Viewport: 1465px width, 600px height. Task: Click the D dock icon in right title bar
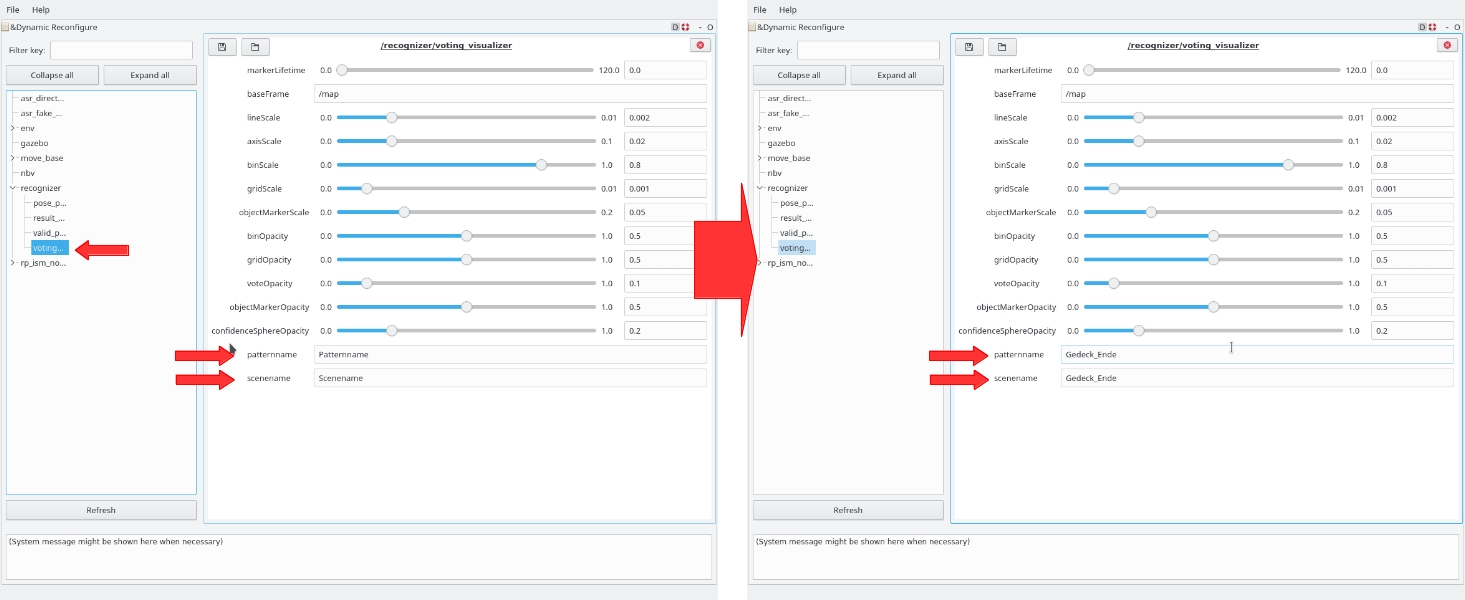tap(1422, 27)
